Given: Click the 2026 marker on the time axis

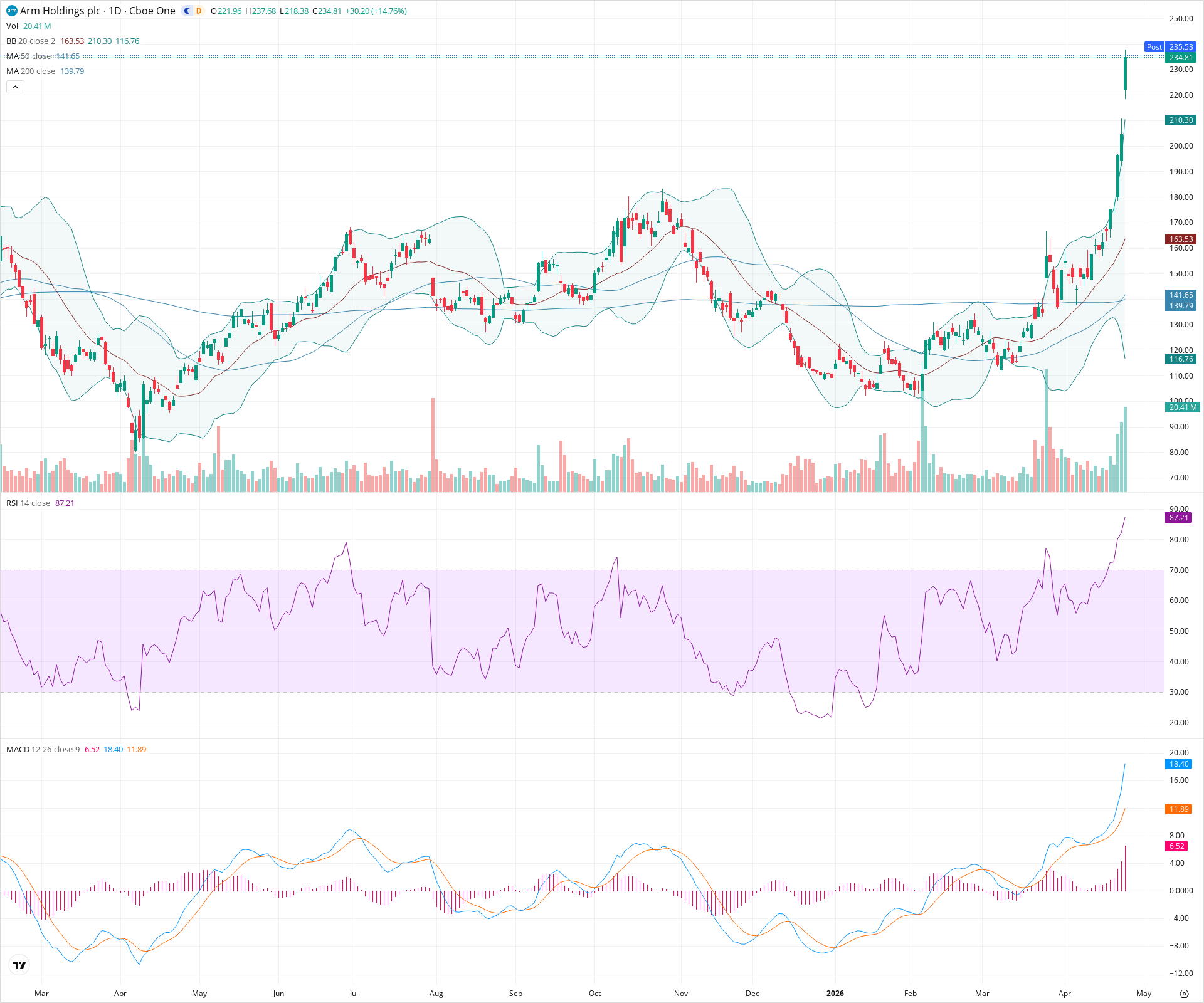Looking at the screenshot, I should [x=835, y=994].
